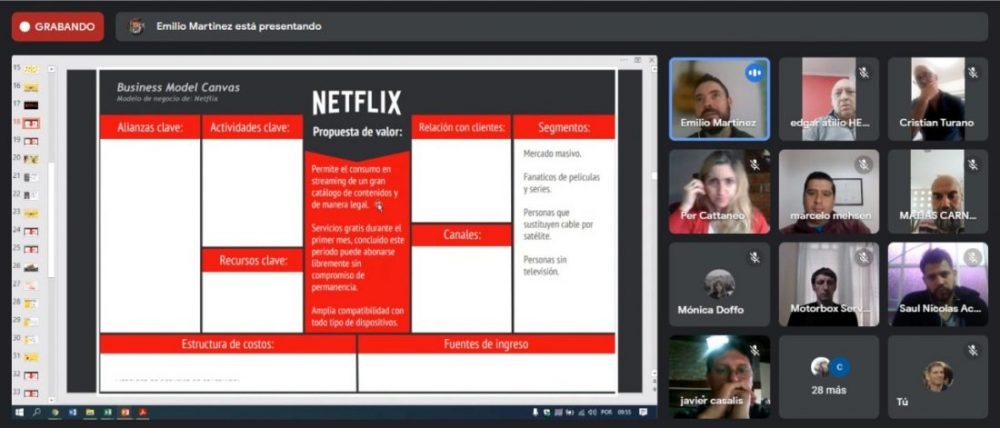This screenshot has width=1000, height=428.
Task: Click the Segmentos header
Action: tap(564, 127)
